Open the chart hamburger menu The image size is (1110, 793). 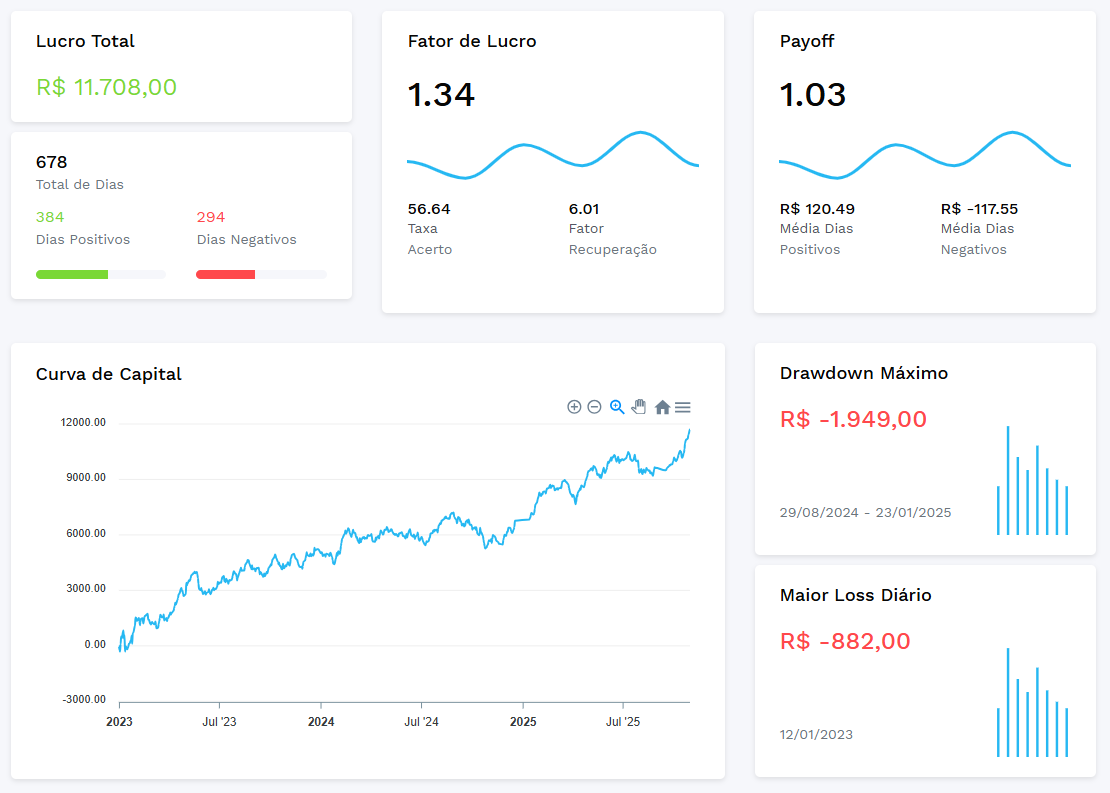coord(683,407)
